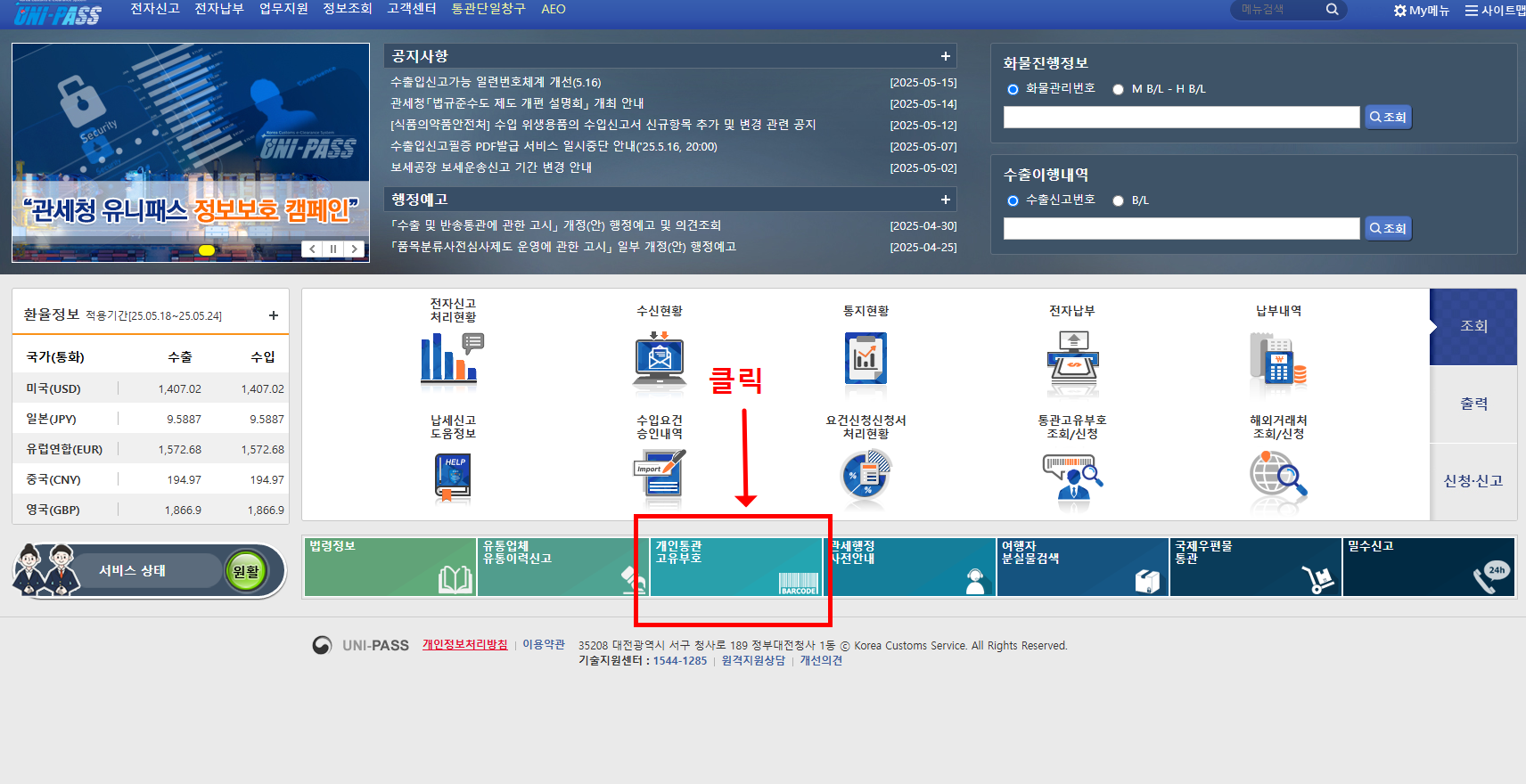Open the 수입요건 승인내역 import icon

(x=660, y=474)
